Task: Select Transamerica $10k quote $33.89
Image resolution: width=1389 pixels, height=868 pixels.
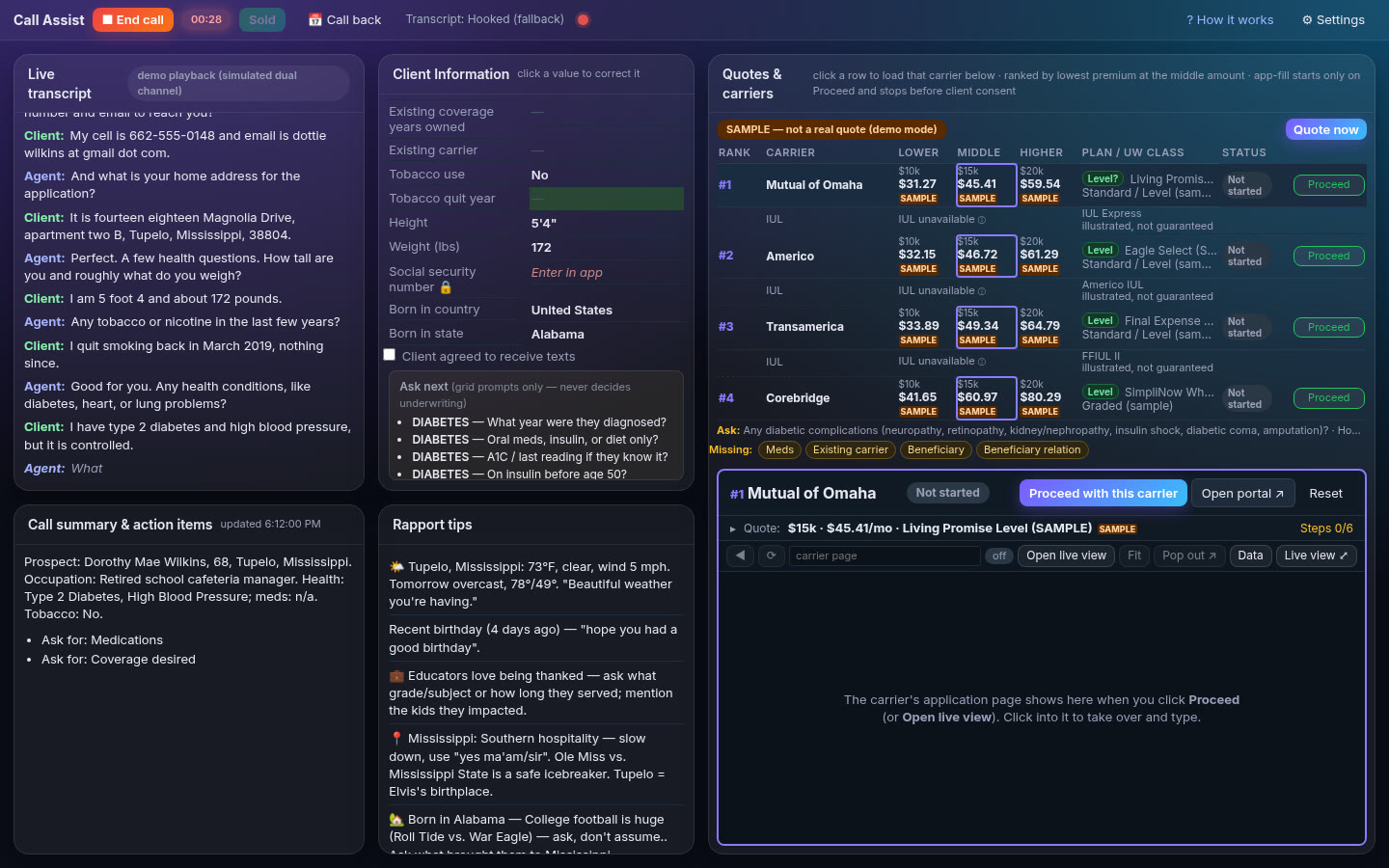Action: coord(918,327)
